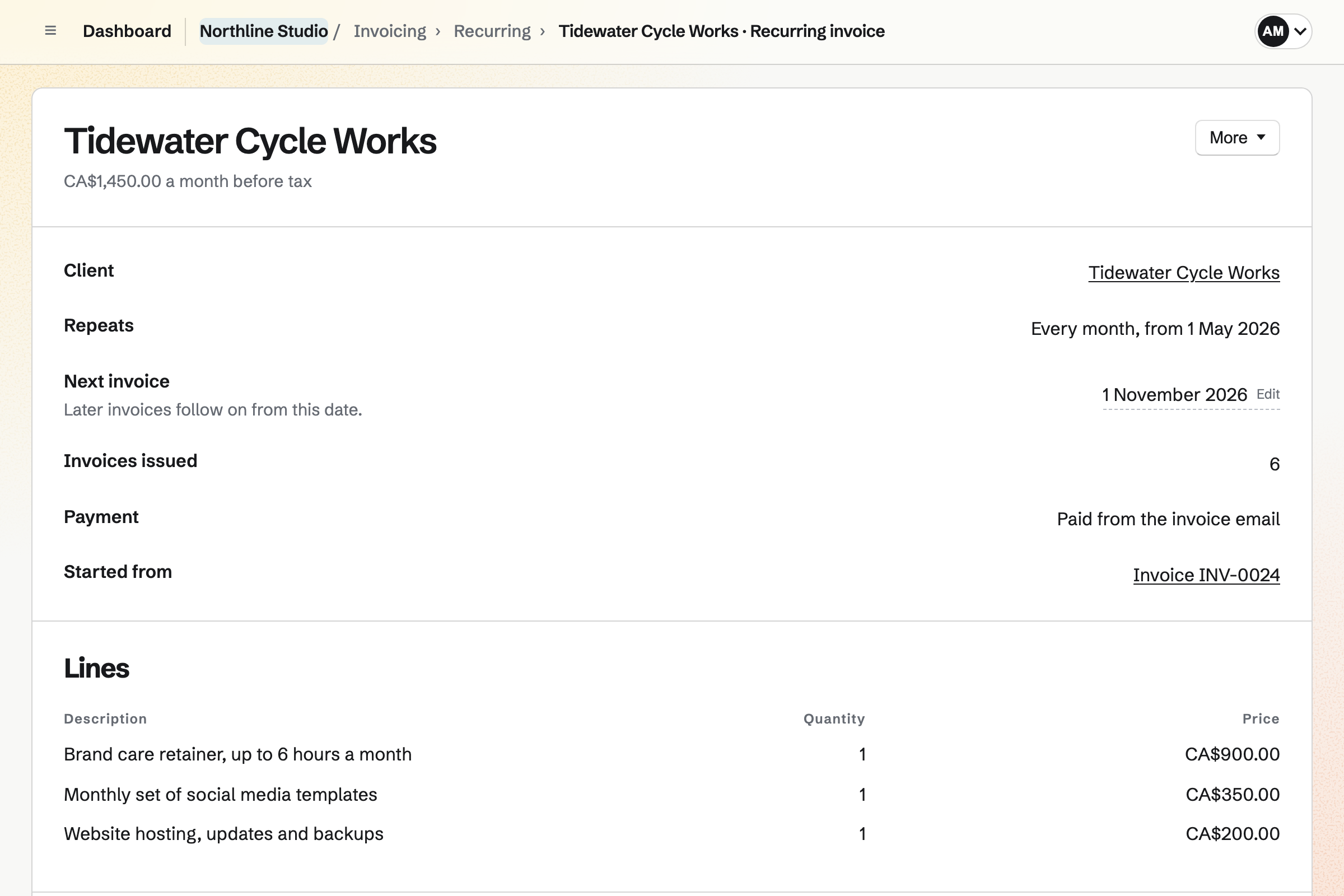The width and height of the screenshot is (1344, 896).
Task: Click the Quantity column header
Action: pos(834,719)
